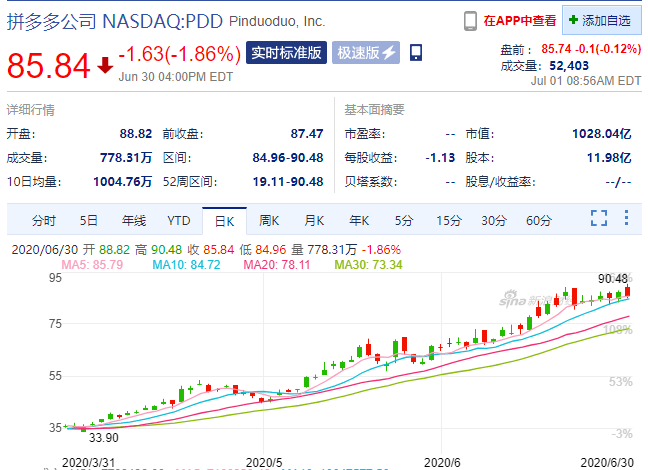Image resolution: width=648 pixels, height=470 pixels.
Task: Open the YTD chart tab
Action: [179, 220]
